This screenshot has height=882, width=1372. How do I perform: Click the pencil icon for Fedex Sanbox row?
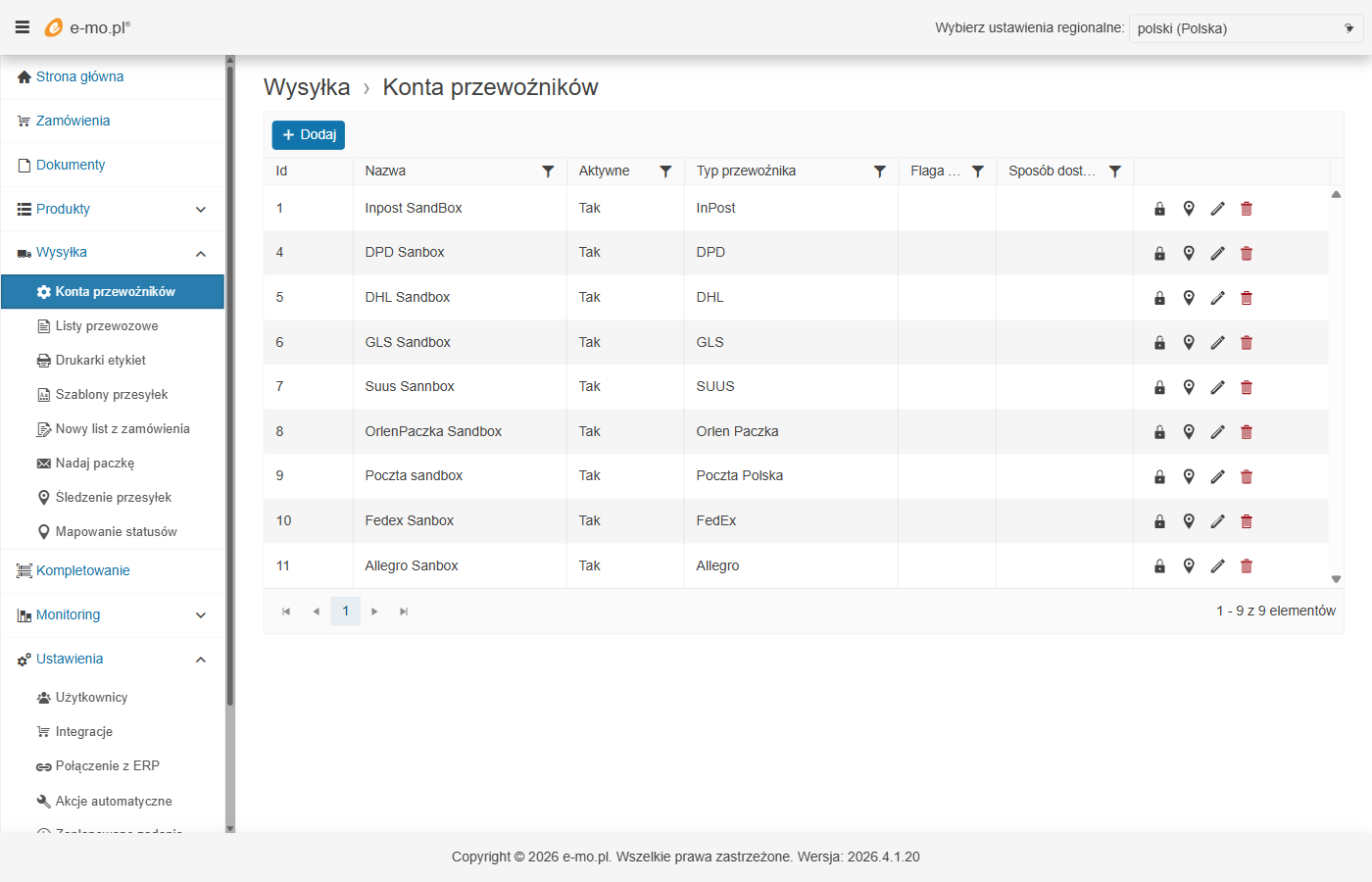(1217, 521)
